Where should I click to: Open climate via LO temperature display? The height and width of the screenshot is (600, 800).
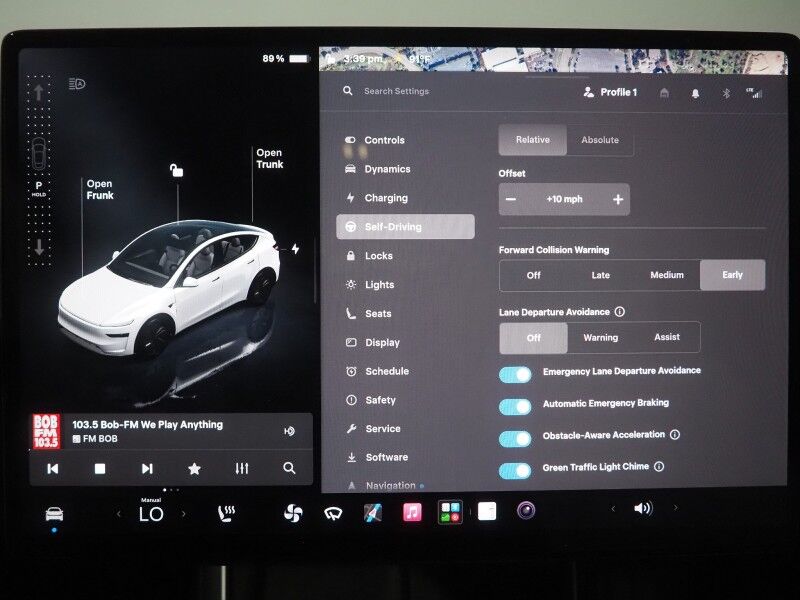pos(151,514)
